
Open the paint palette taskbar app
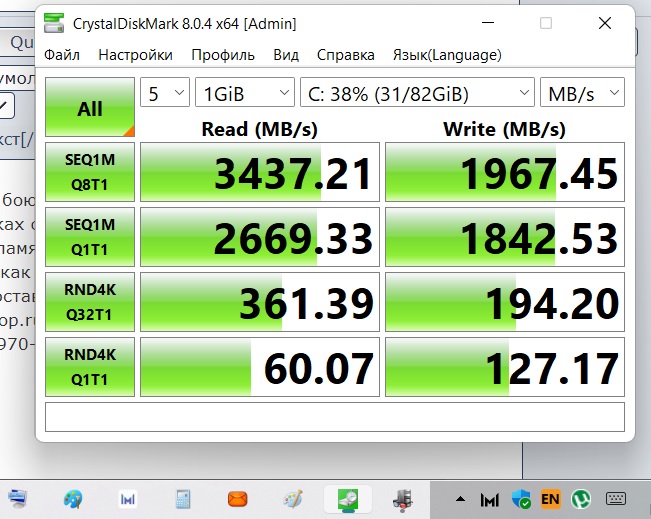(x=73, y=499)
